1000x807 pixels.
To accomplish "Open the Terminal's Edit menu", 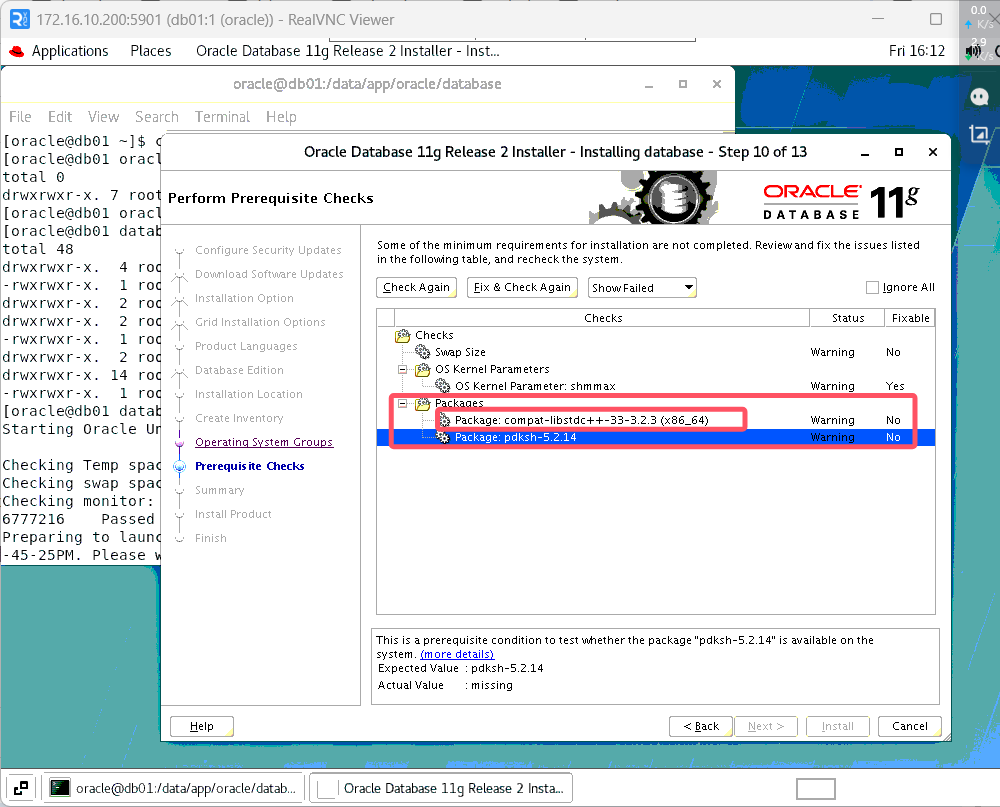I will pyautogui.click(x=59, y=117).
